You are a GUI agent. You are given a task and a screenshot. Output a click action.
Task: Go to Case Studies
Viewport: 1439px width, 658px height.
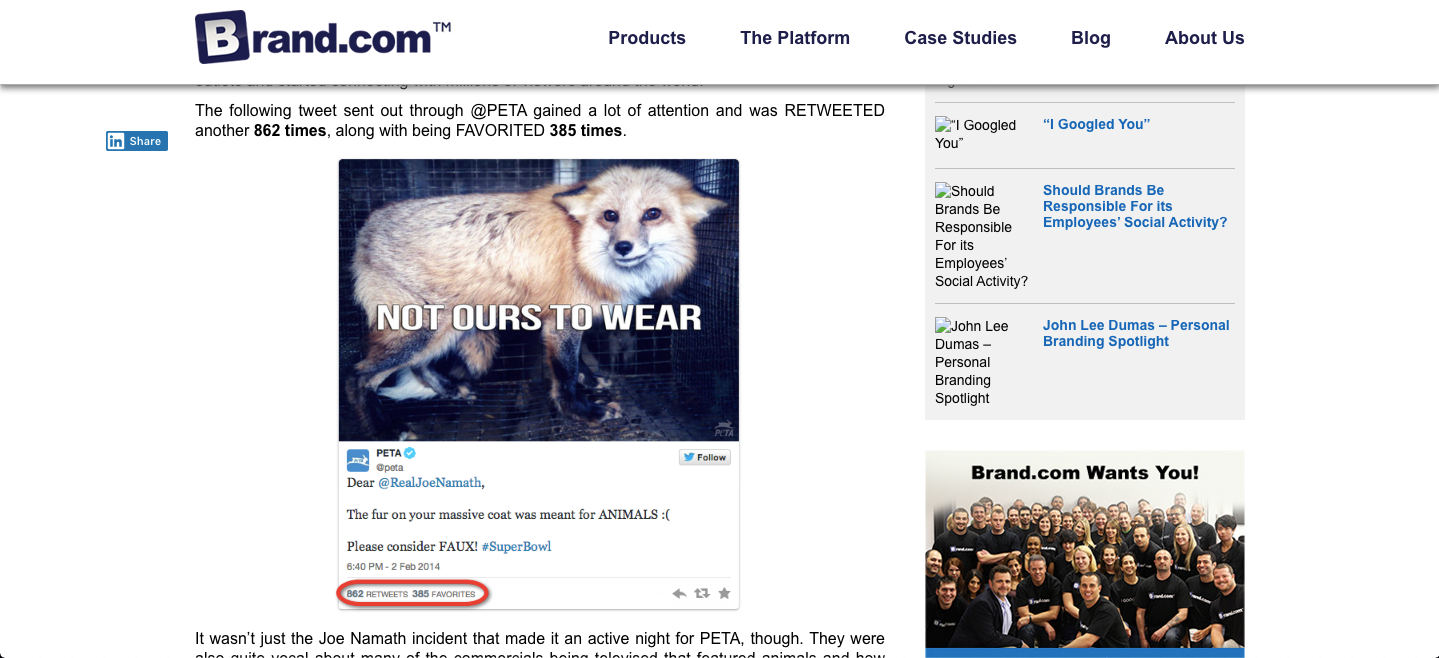click(960, 38)
